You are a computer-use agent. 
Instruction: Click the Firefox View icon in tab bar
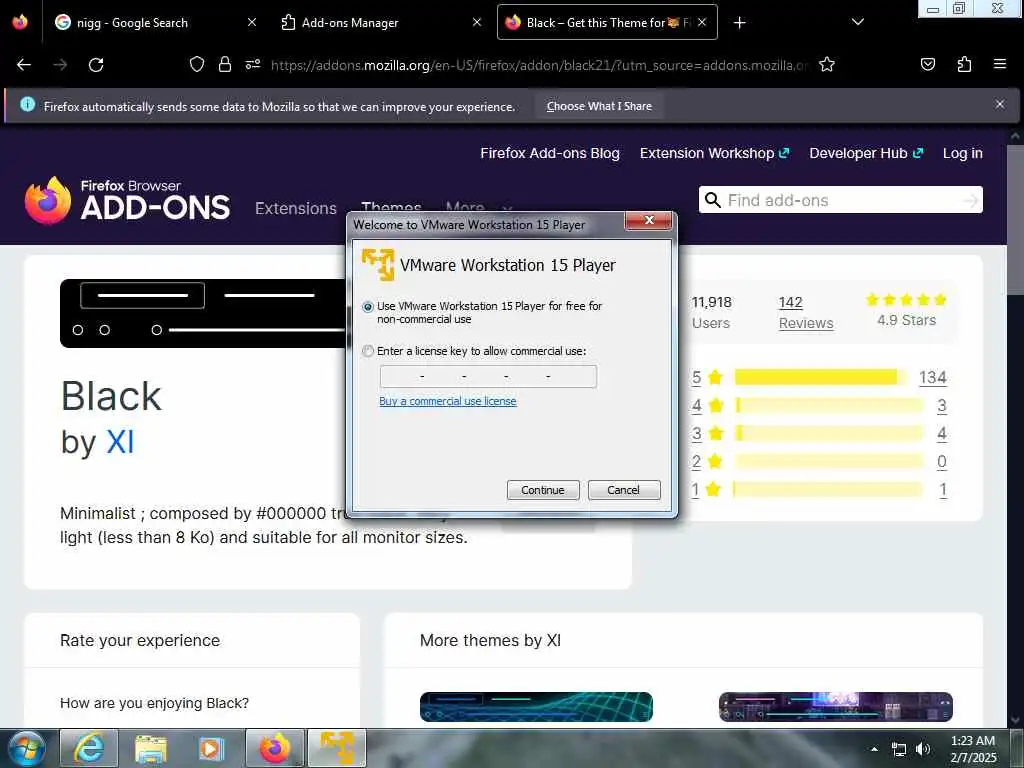point(20,22)
